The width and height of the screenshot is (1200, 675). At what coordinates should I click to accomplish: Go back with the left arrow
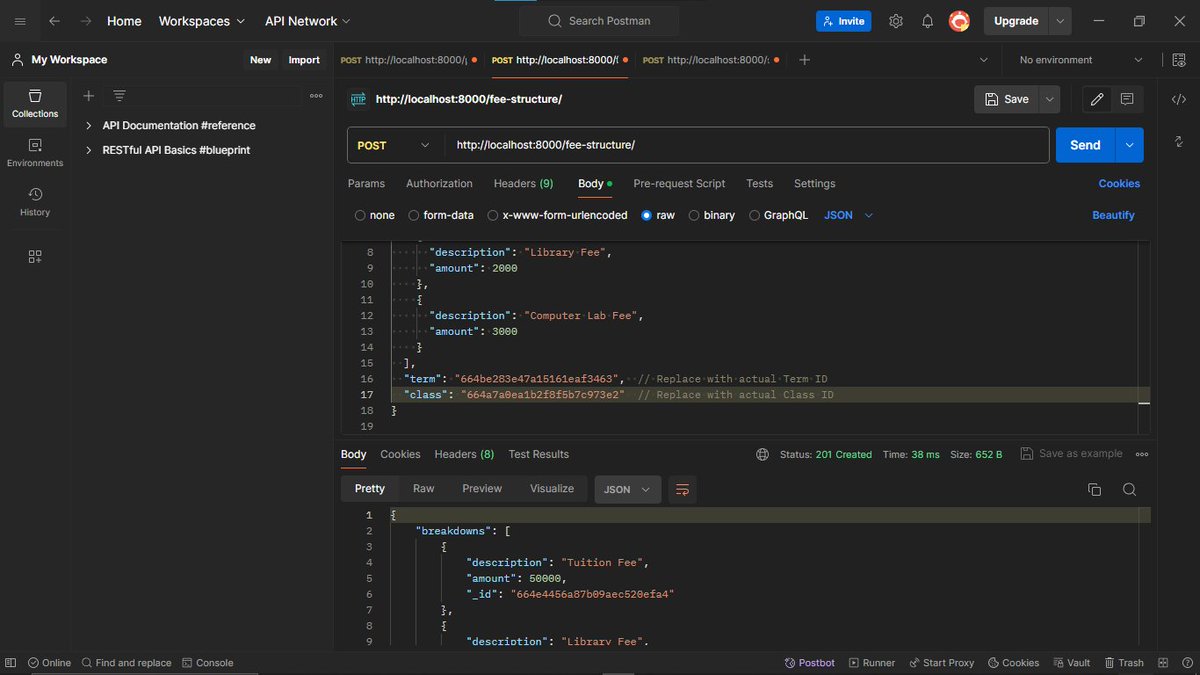pos(54,21)
